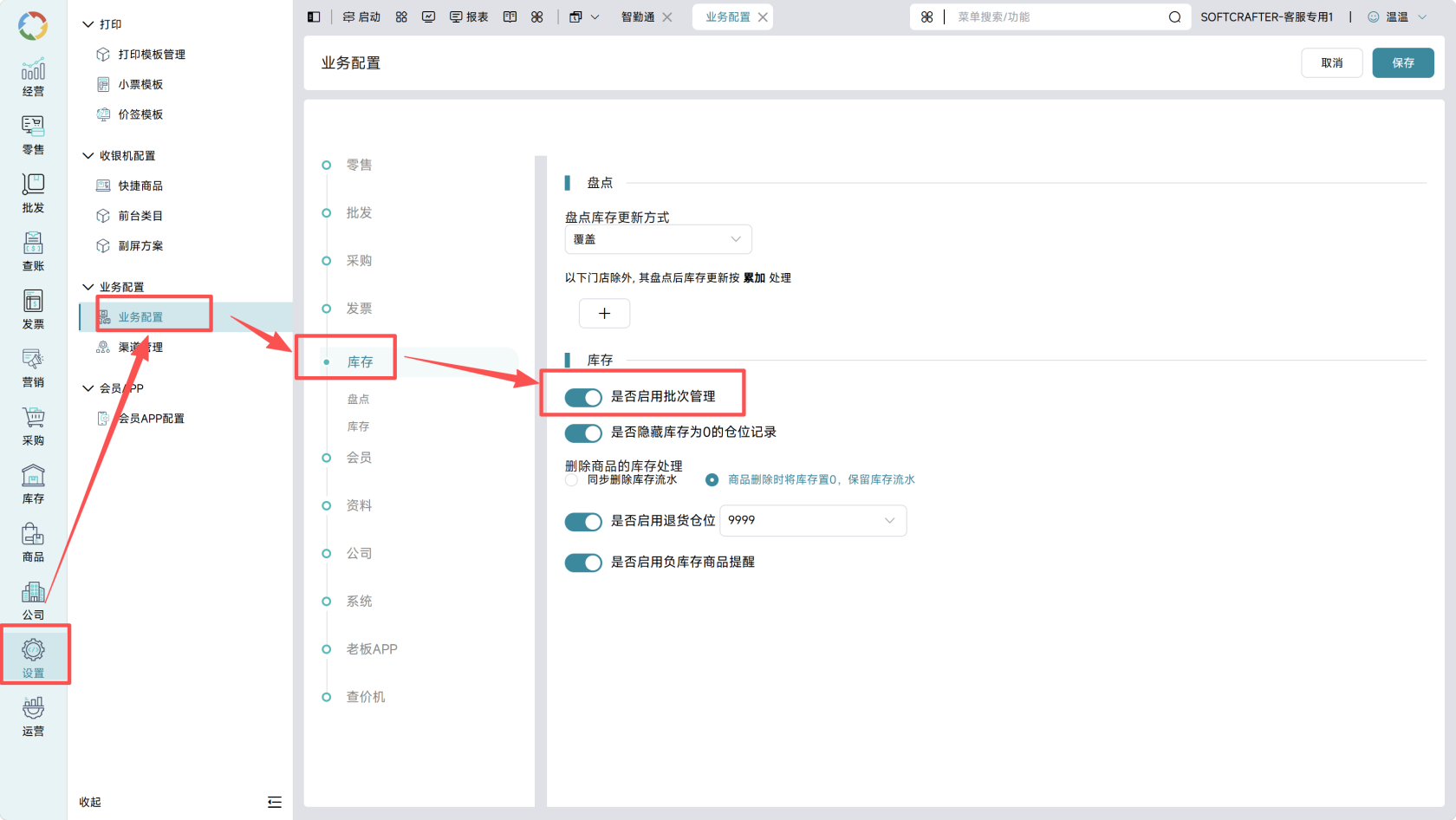This screenshot has height=820, width=1456.
Task: Collapse the 收银机配置 tree group
Action: click(88, 156)
